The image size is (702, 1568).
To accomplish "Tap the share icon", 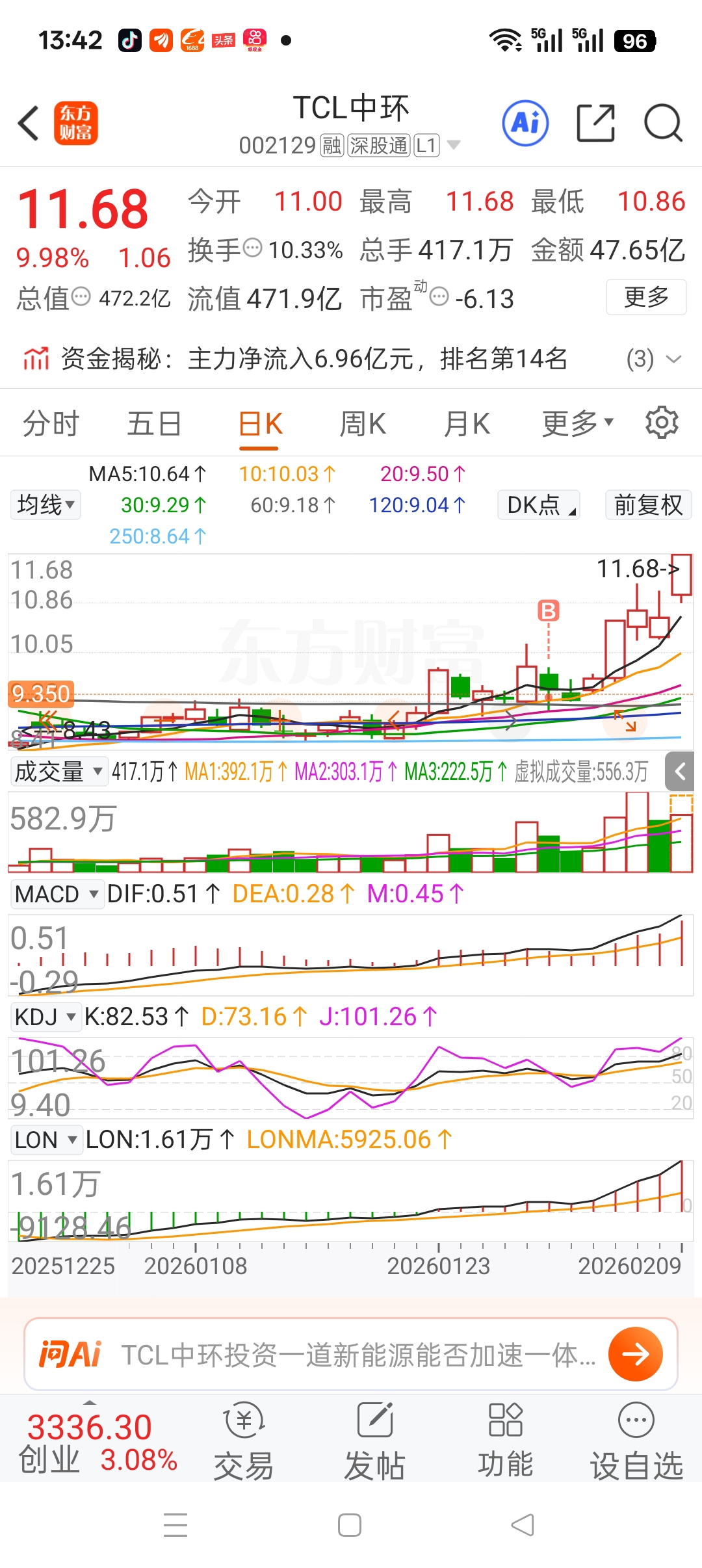I will [x=596, y=123].
